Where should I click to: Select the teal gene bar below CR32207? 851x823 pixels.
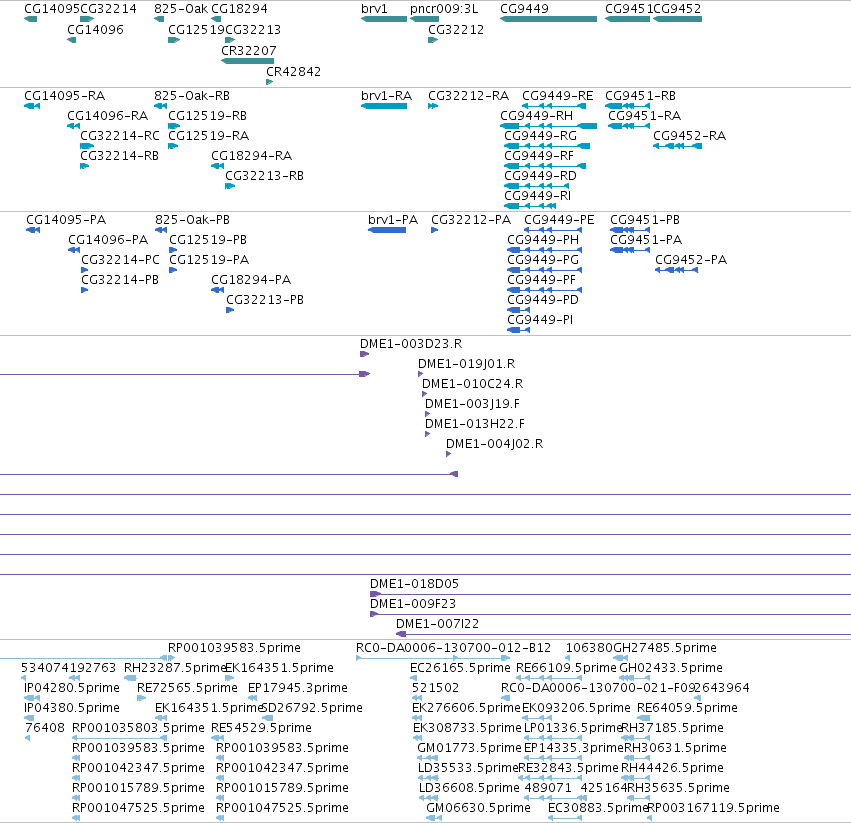point(247,61)
